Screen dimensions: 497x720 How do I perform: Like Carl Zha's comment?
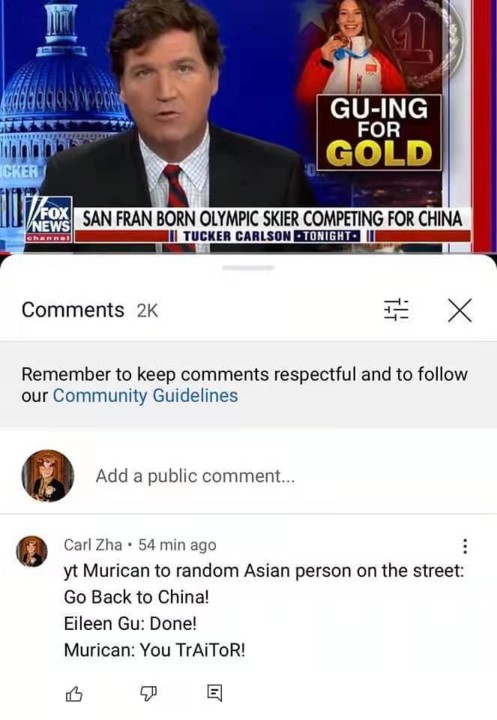click(x=74, y=693)
